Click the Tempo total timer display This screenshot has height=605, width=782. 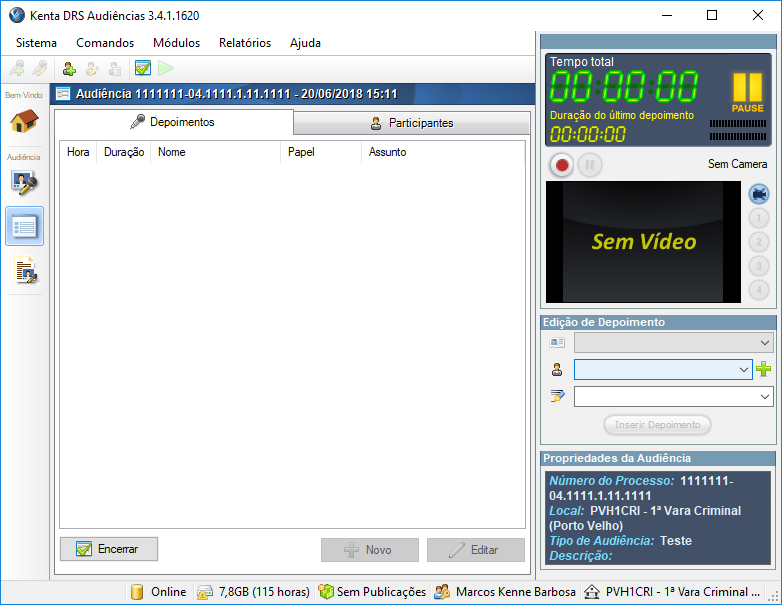click(x=624, y=86)
